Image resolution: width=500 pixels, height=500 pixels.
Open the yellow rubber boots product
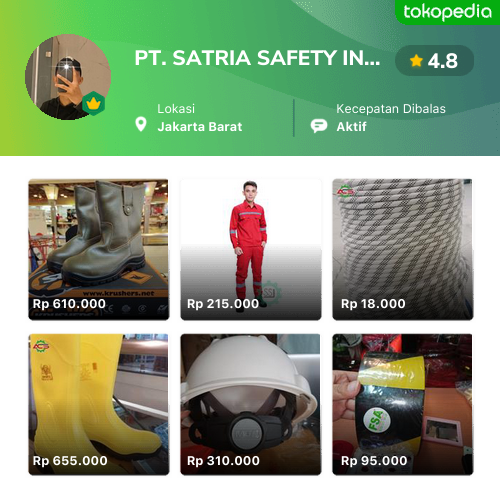click(99, 404)
